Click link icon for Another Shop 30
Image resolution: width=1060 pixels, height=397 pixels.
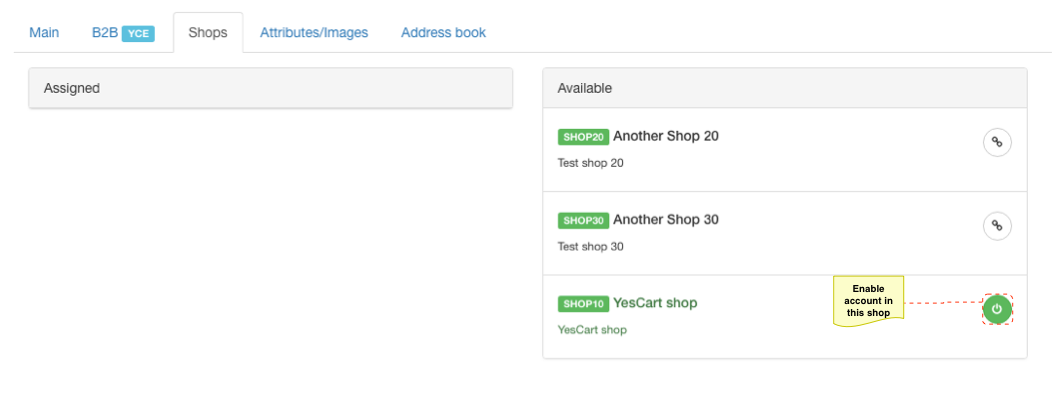996,226
